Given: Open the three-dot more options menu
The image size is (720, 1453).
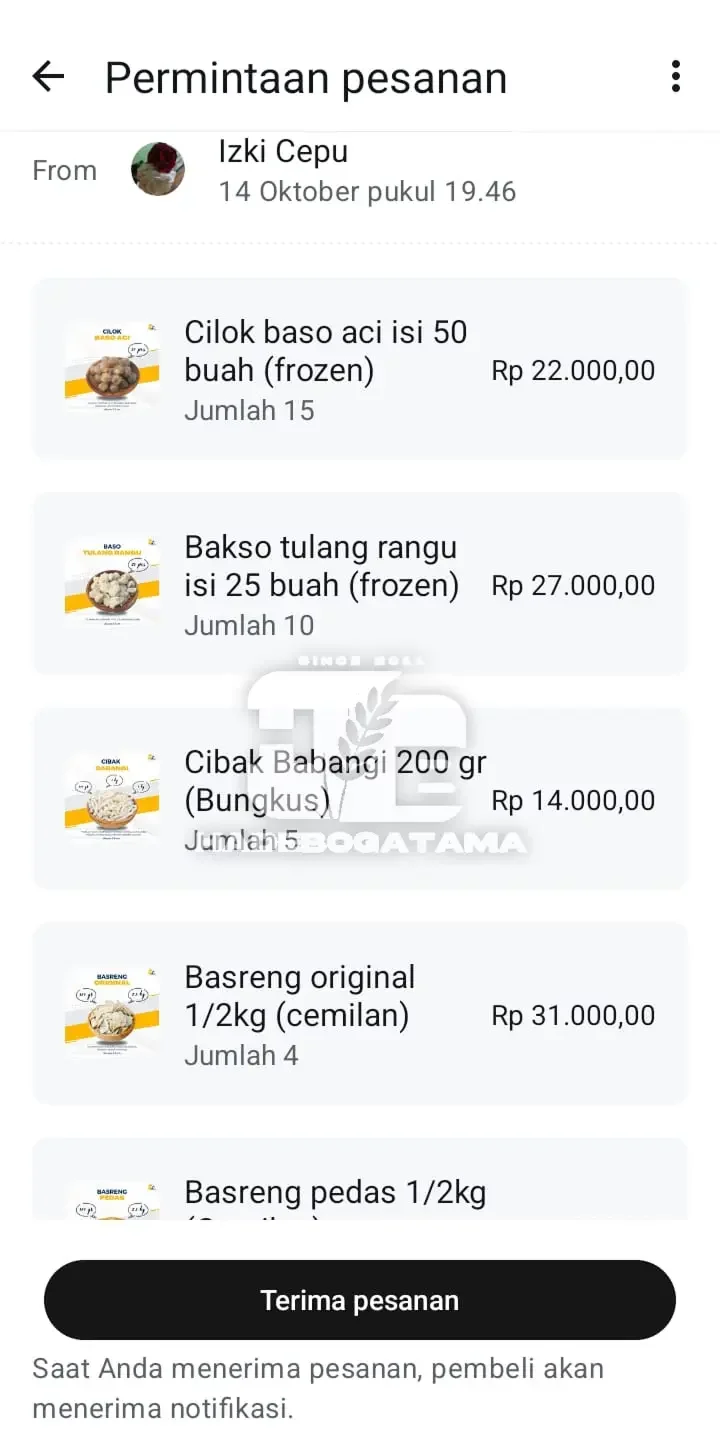Looking at the screenshot, I should click(x=676, y=77).
